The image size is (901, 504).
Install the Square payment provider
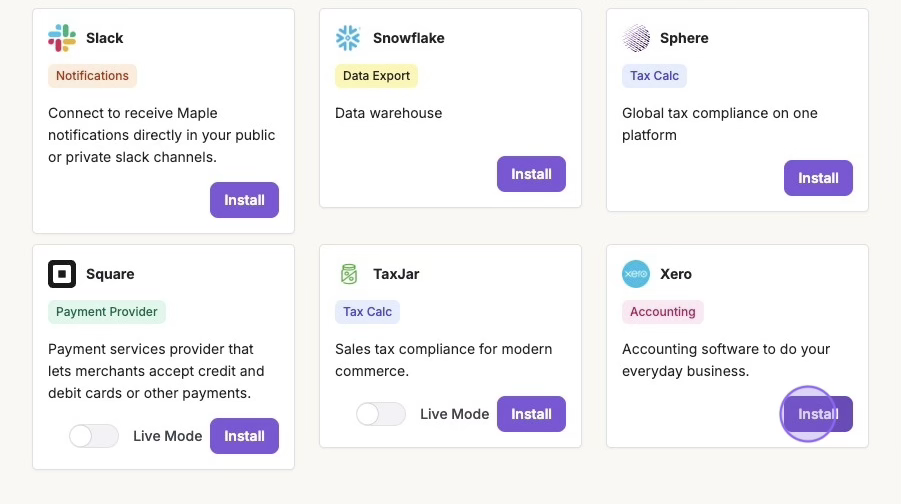click(x=244, y=436)
